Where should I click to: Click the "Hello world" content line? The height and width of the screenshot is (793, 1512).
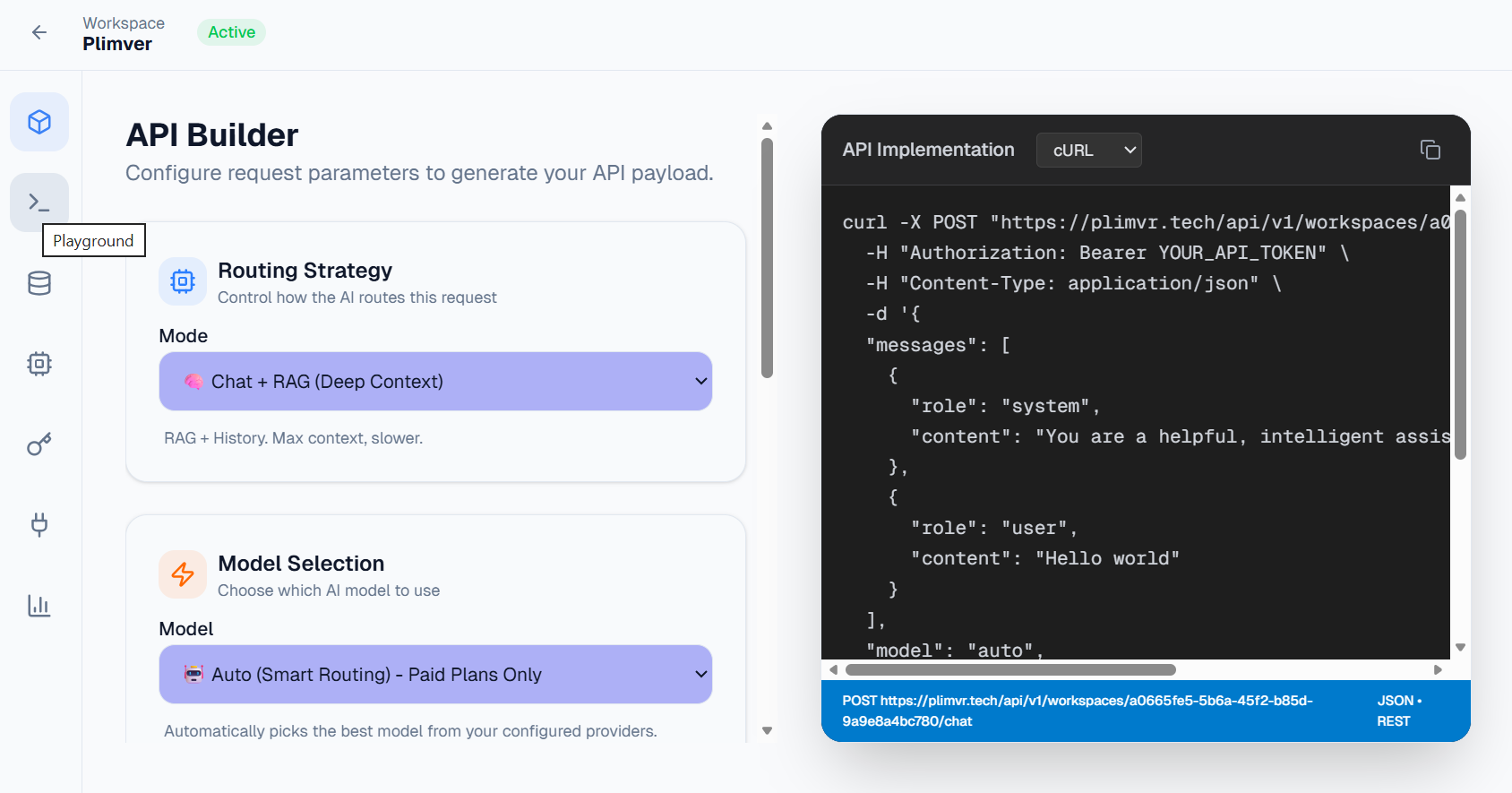point(1044,559)
